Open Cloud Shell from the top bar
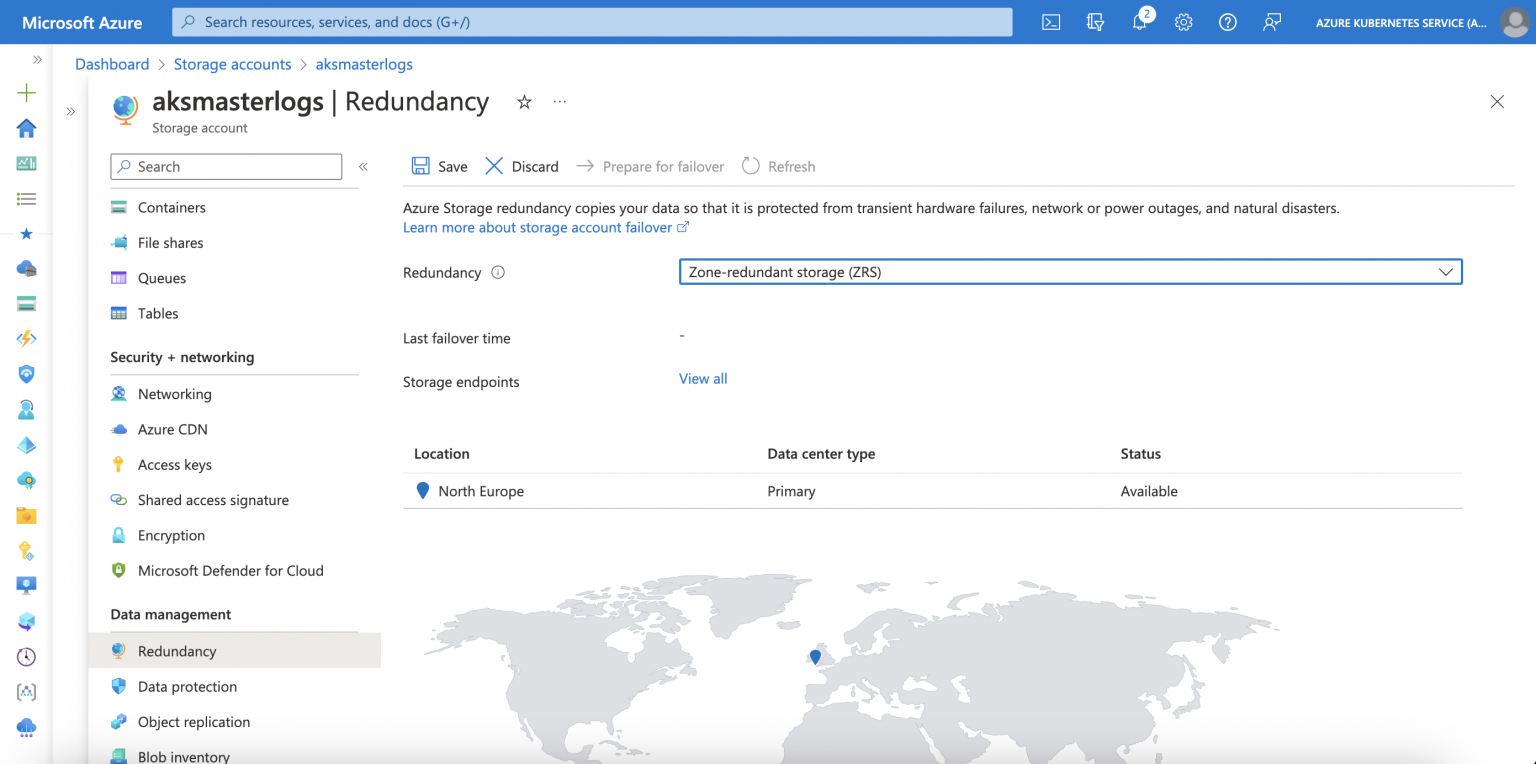This screenshot has width=1536, height=764. [1051, 21]
